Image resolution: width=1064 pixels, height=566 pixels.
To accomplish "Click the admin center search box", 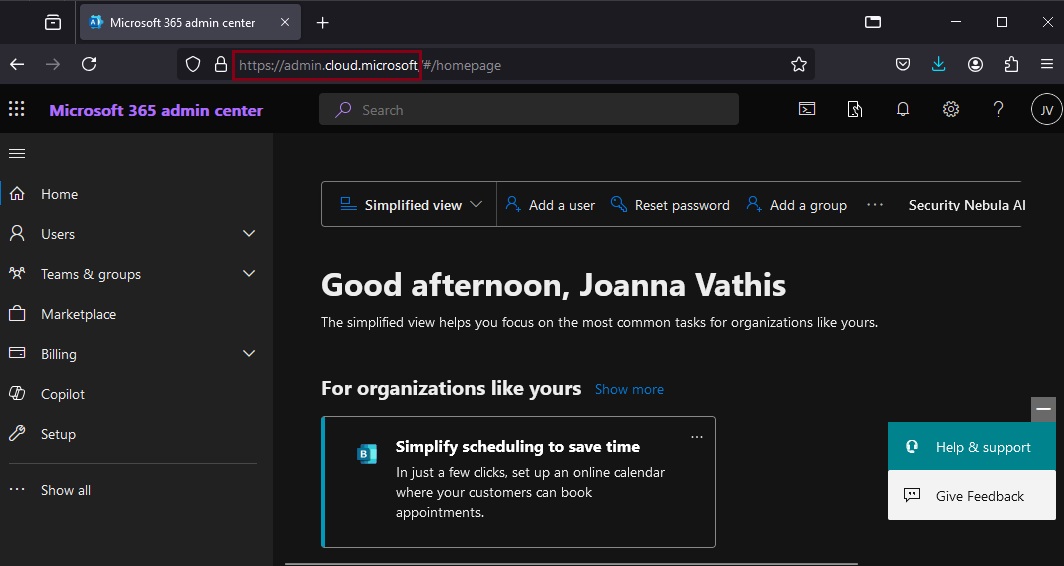I will [528, 110].
